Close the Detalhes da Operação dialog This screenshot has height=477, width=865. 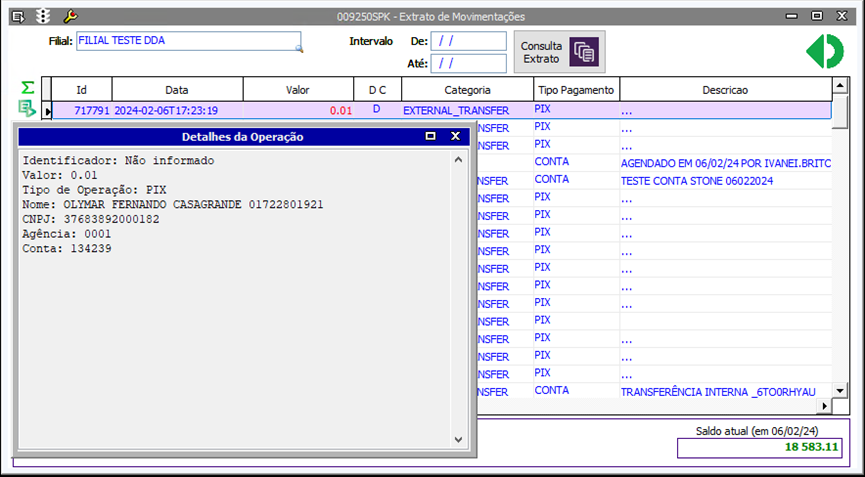(x=455, y=136)
